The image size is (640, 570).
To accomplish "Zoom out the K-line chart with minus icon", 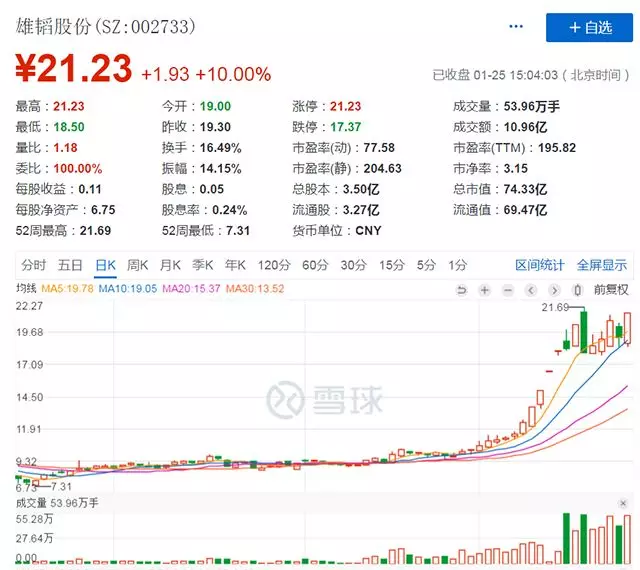I will coord(508,290).
